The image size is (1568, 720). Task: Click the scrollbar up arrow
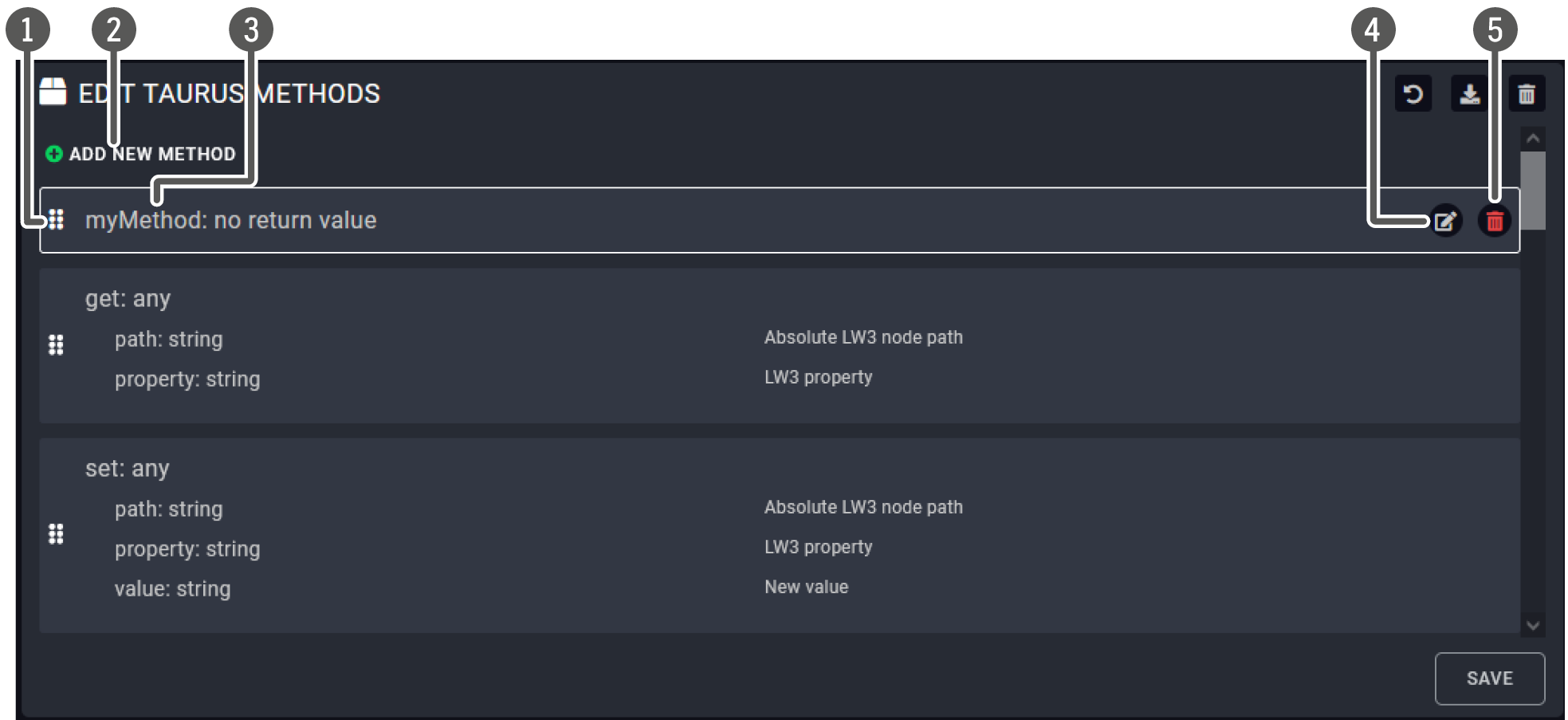pyautogui.click(x=1532, y=138)
